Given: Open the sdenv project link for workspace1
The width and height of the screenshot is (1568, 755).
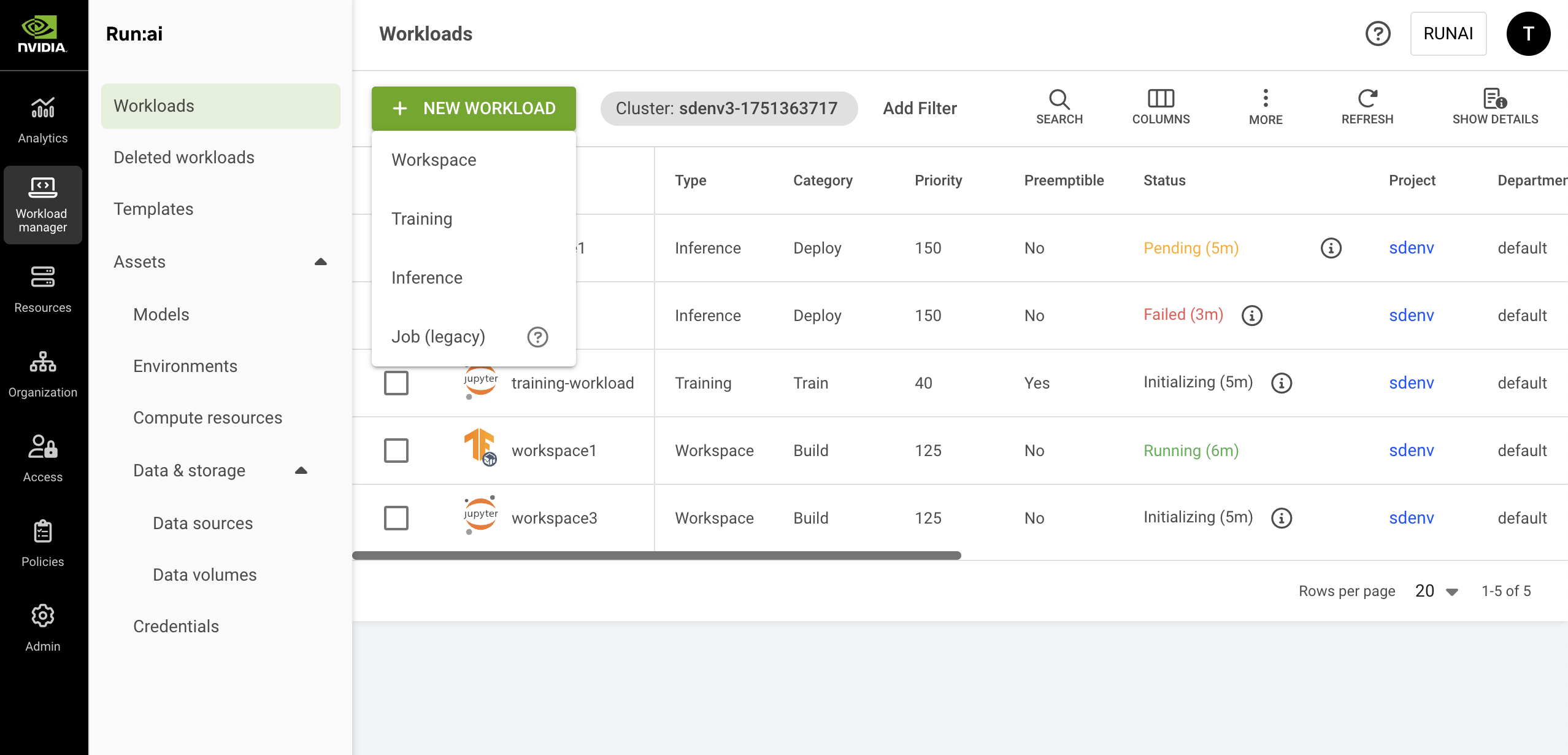Looking at the screenshot, I should pyautogui.click(x=1411, y=451).
